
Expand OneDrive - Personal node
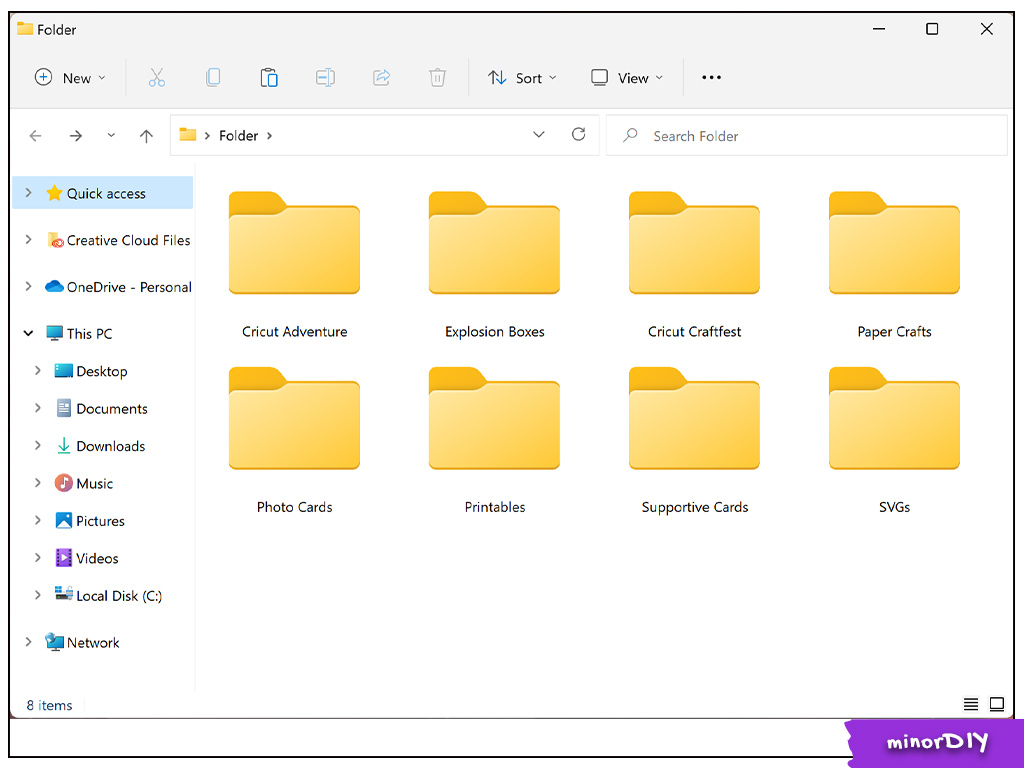click(28, 286)
